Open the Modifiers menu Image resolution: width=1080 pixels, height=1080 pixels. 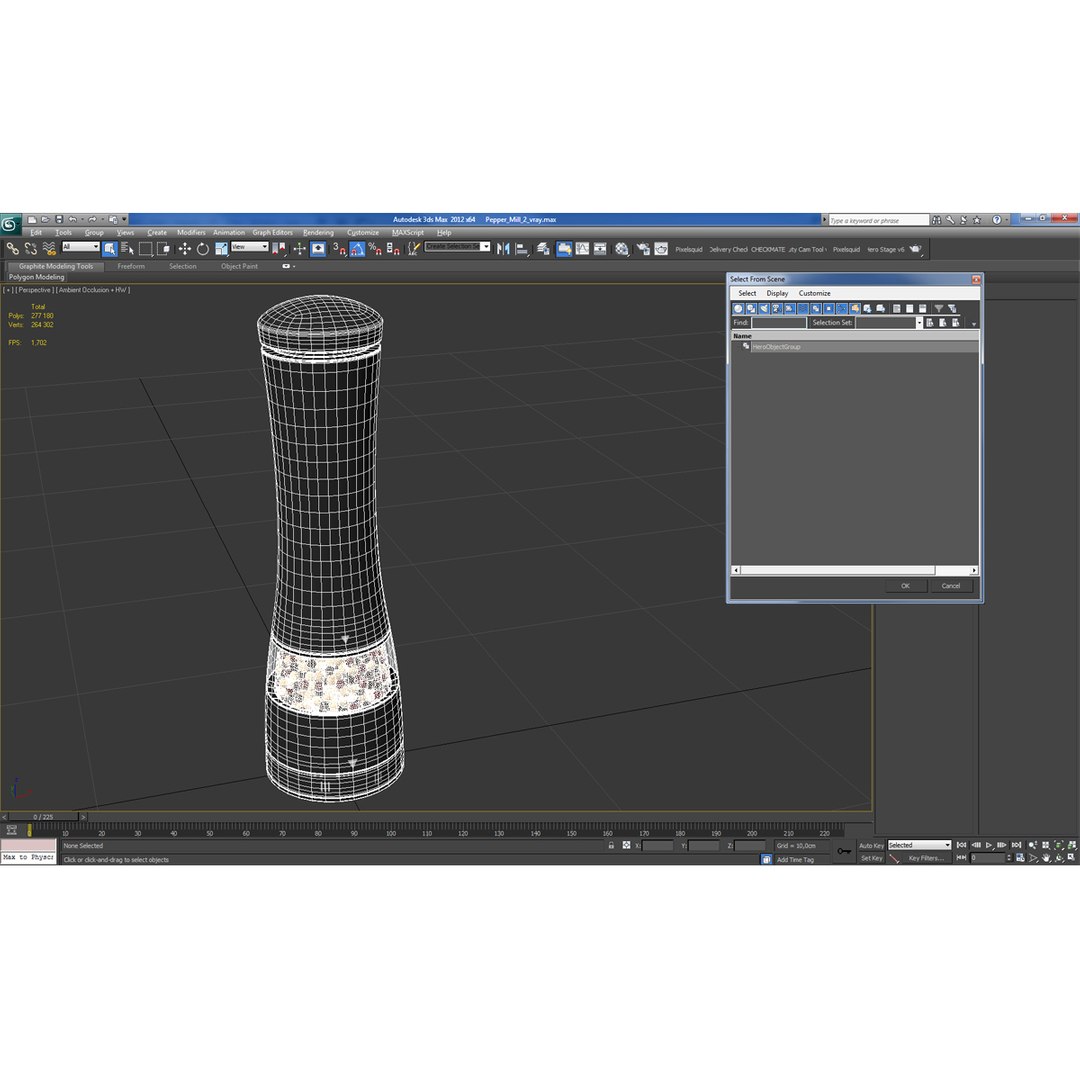tap(191, 233)
